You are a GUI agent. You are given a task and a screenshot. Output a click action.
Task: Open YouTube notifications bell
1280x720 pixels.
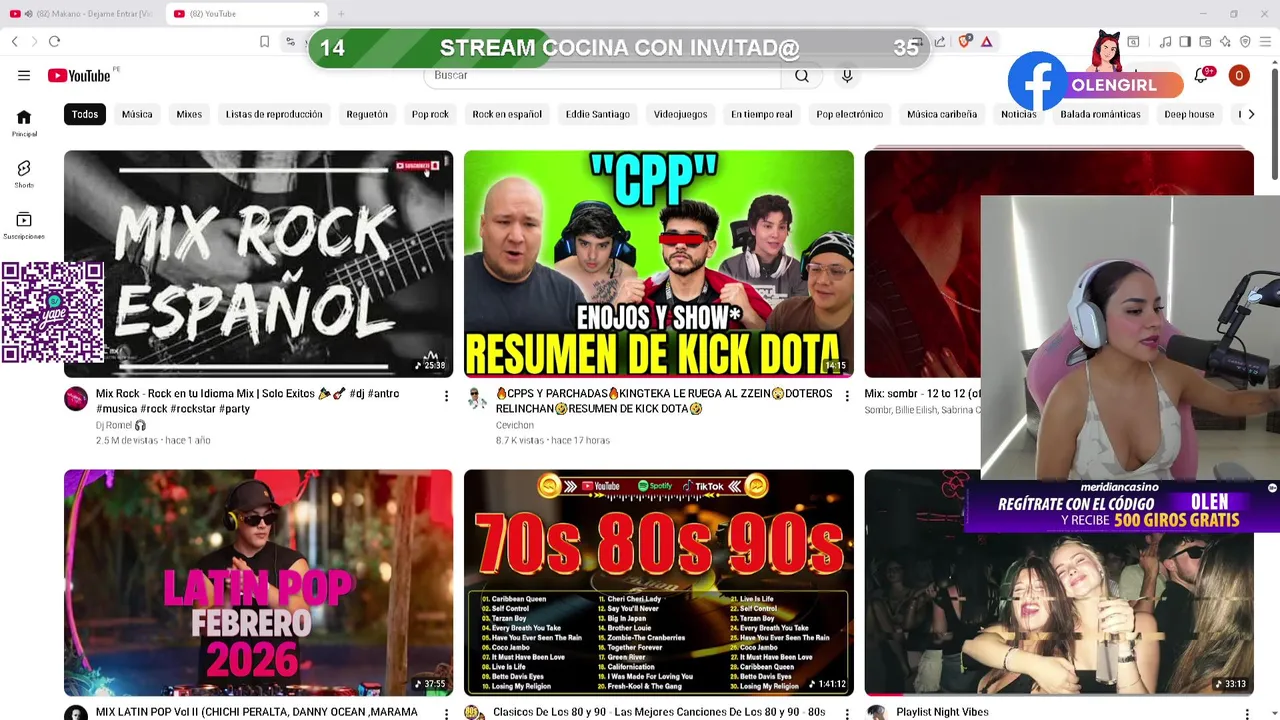1201,76
